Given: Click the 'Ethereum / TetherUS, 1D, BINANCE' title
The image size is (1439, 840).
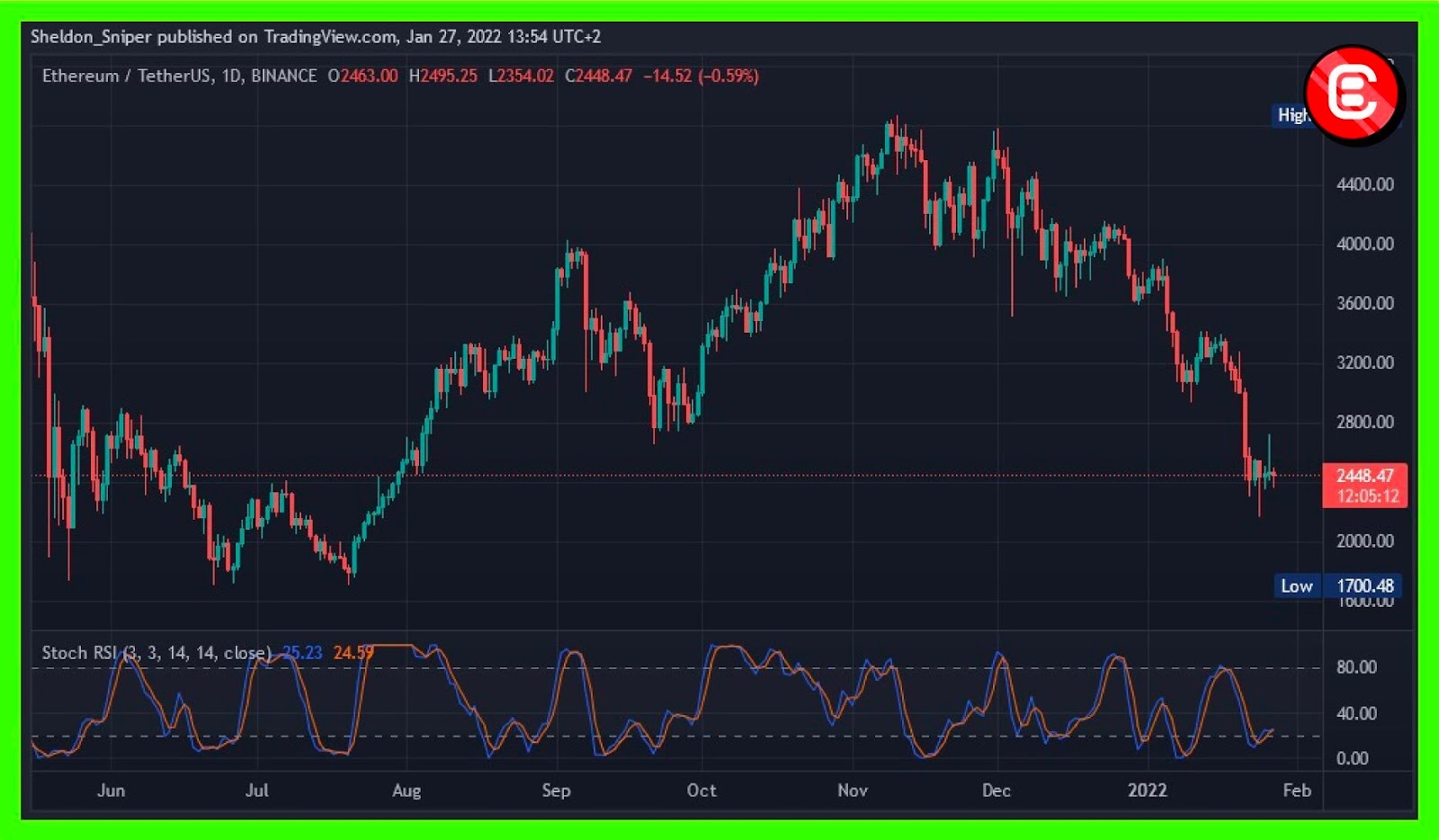Looking at the screenshot, I should (x=179, y=76).
